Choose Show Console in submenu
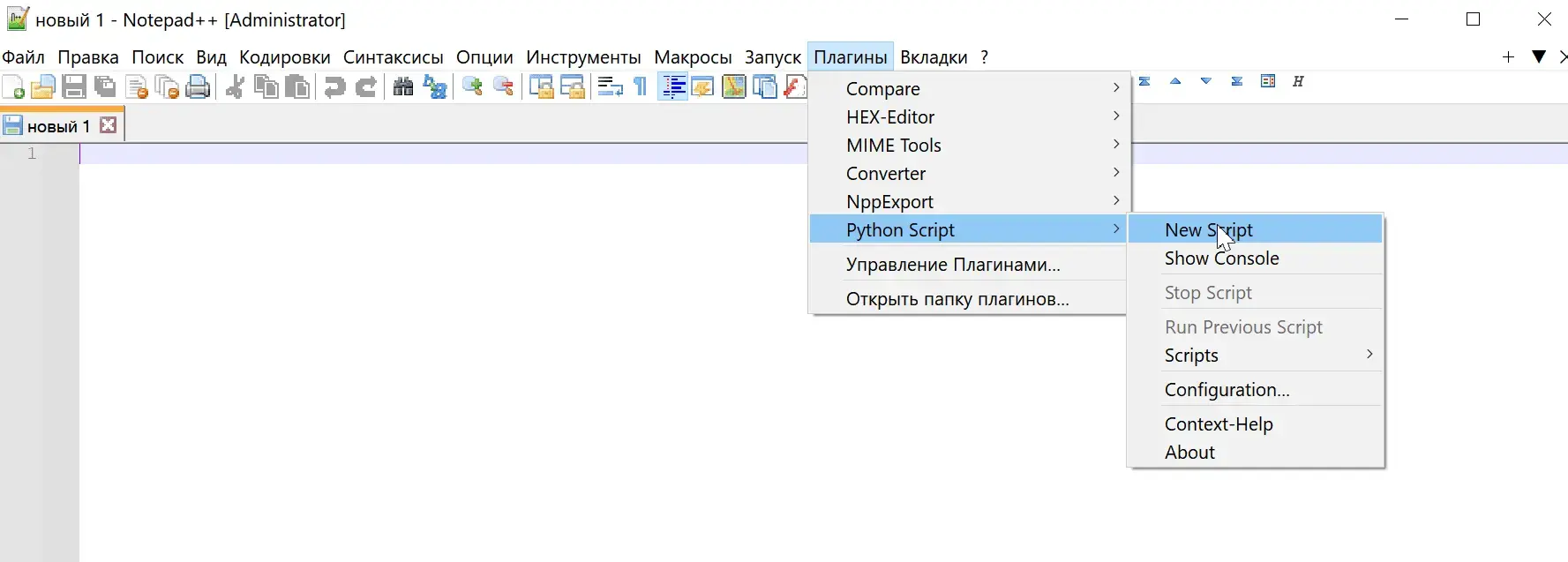This screenshot has width=1568, height=562. pos(1256,258)
